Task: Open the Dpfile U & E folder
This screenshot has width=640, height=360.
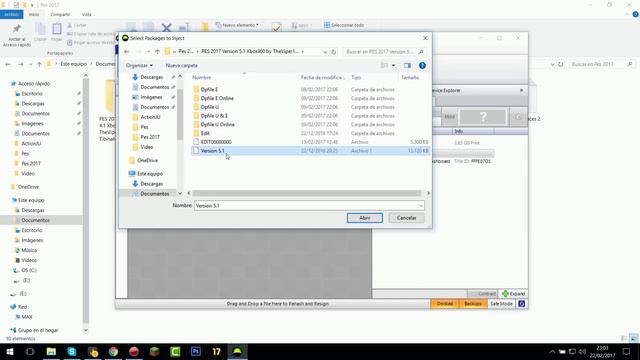Action: tap(214, 116)
